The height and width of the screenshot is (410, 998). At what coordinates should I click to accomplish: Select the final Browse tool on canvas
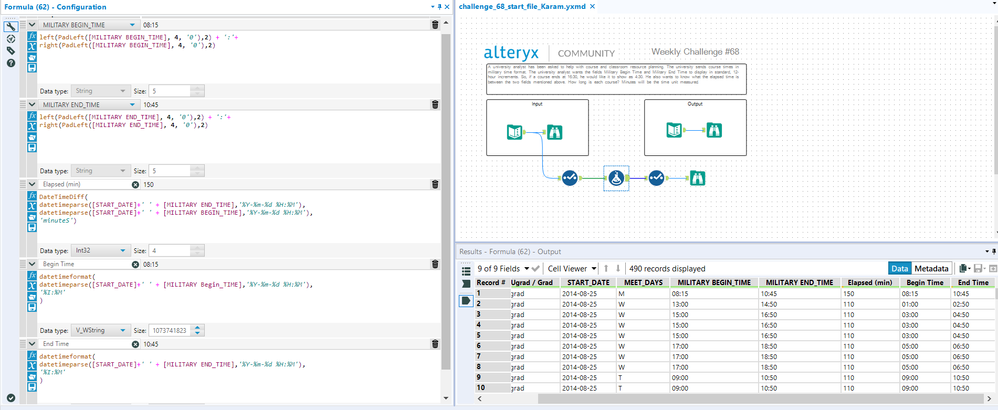coord(696,178)
